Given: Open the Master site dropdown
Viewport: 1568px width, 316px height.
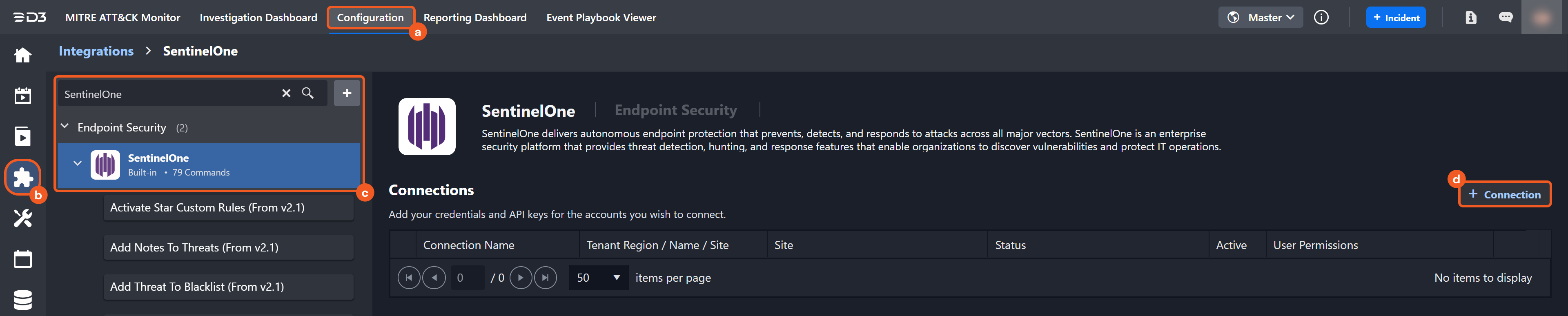Looking at the screenshot, I should tap(1261, 18).
